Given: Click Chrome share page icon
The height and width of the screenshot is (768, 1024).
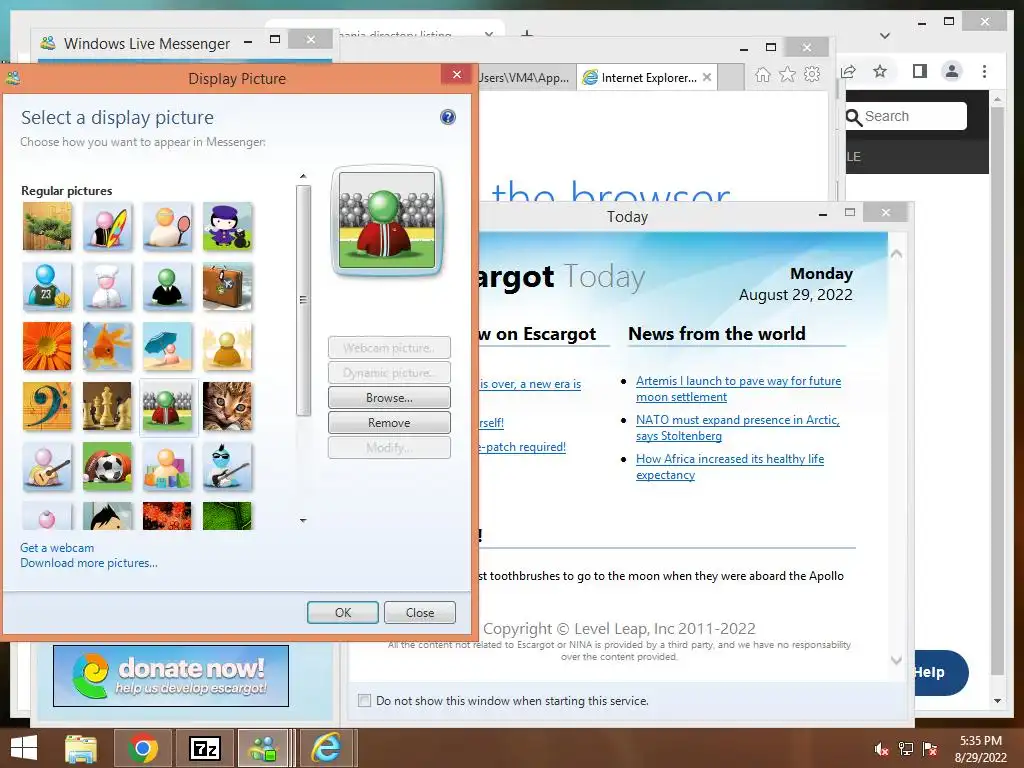Looking at the screenshot, I should coord(849,71).
